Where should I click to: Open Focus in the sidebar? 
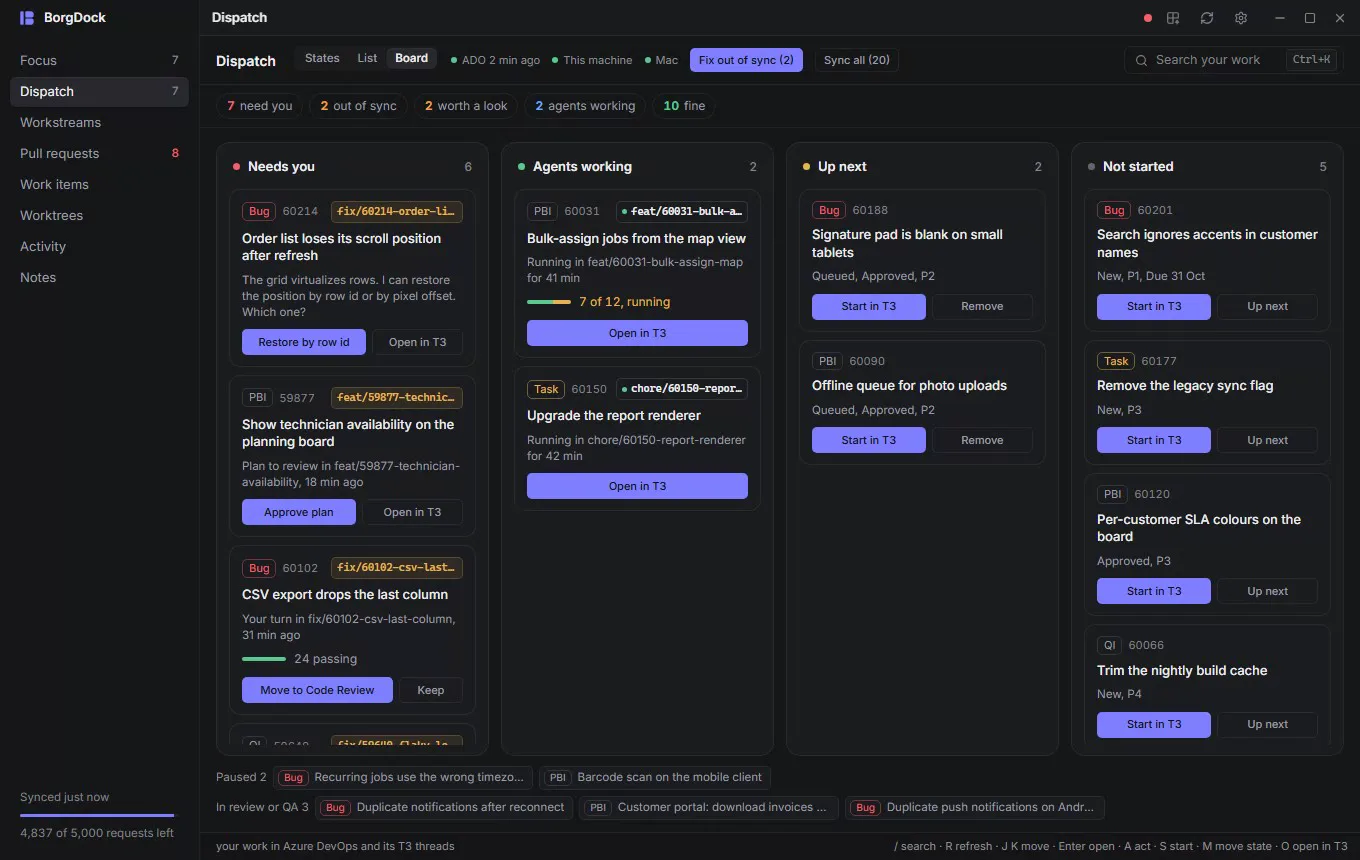click(99, 60)
